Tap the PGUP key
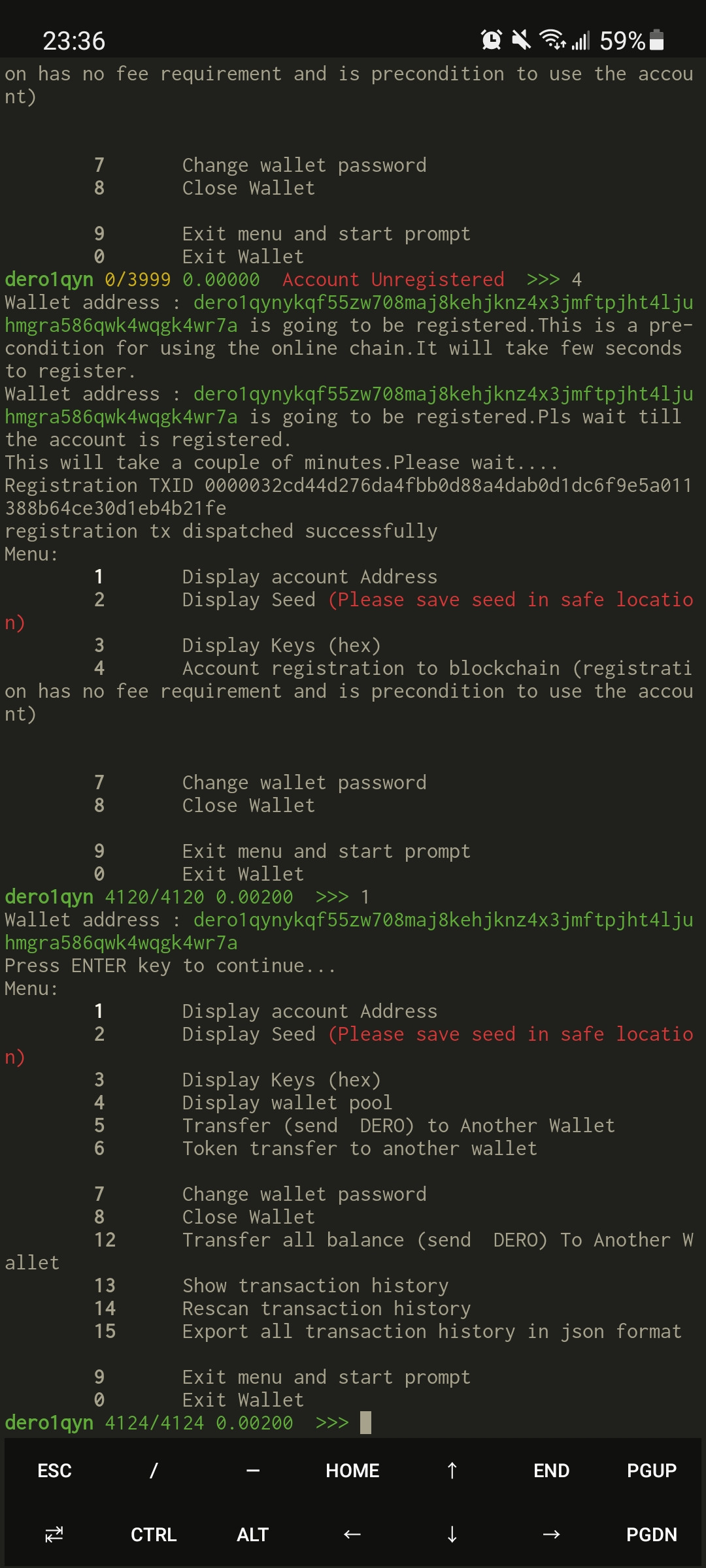The image size is (706, 1568). pyautogui.click(x=651, y=1471)
